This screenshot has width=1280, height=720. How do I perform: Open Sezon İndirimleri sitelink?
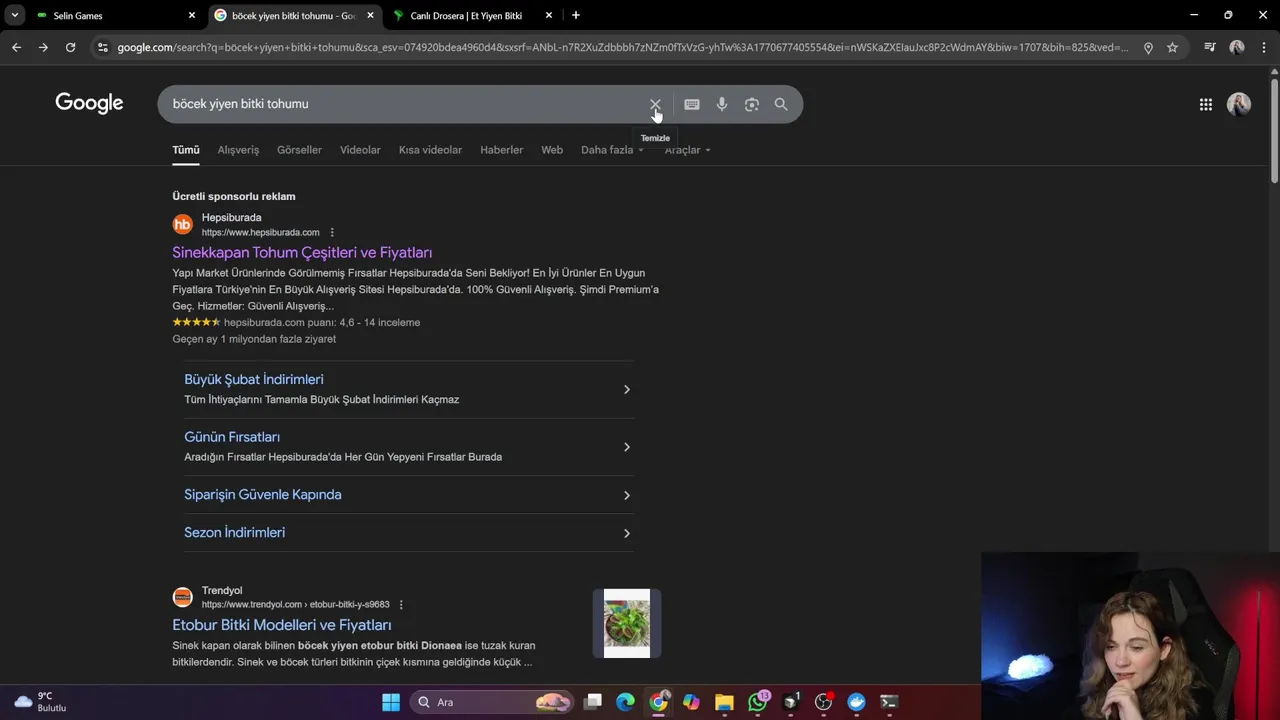coord(235,533)
